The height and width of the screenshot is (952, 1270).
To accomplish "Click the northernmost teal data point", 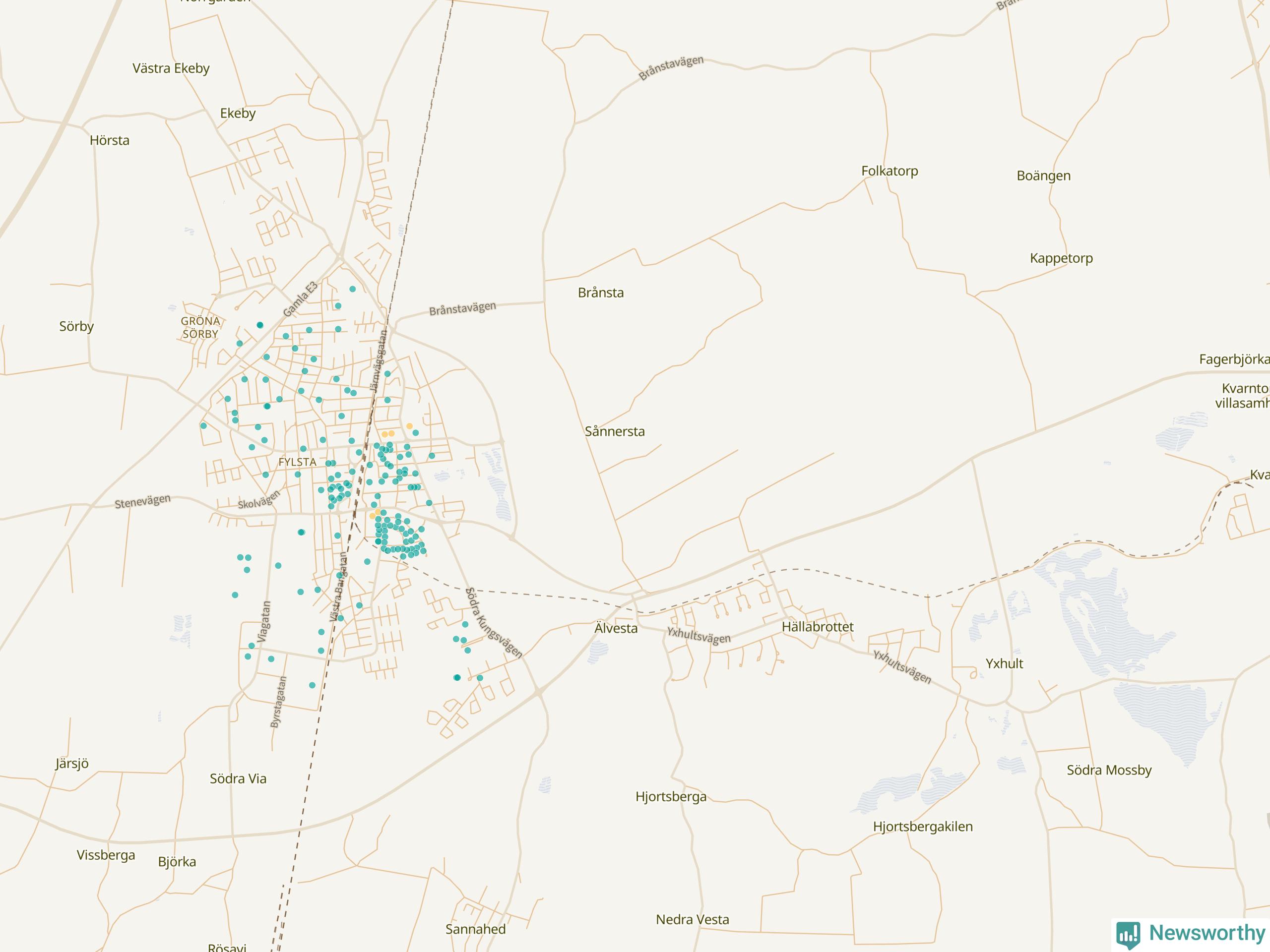I will (353, 289).
